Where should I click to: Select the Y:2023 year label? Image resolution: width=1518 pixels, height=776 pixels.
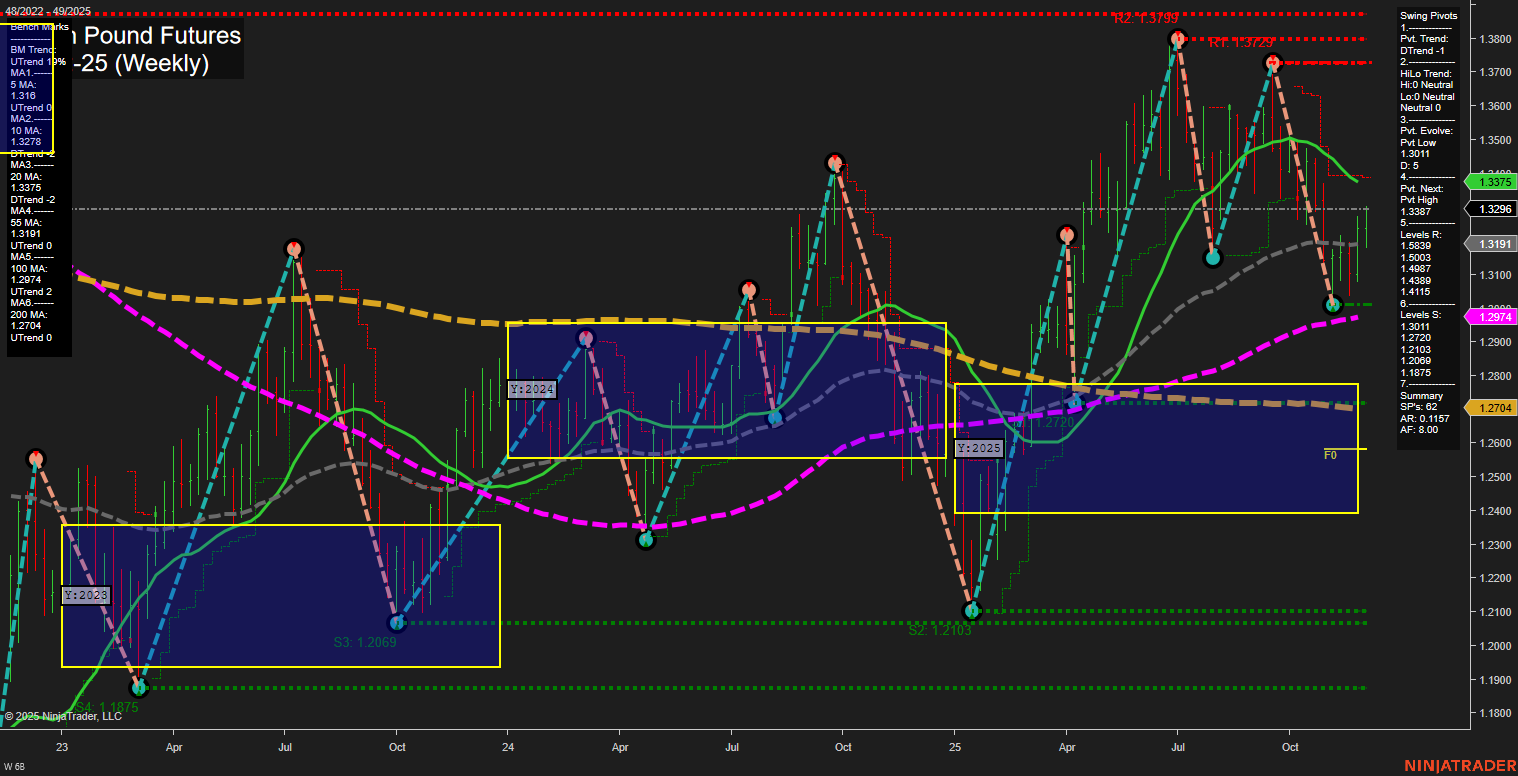85,595
